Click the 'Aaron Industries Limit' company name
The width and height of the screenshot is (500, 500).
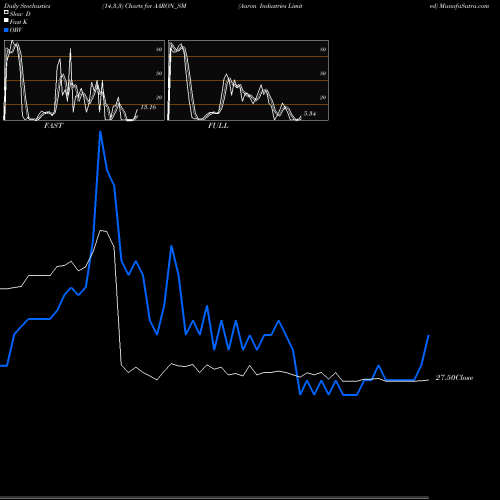tap(270, 6)
